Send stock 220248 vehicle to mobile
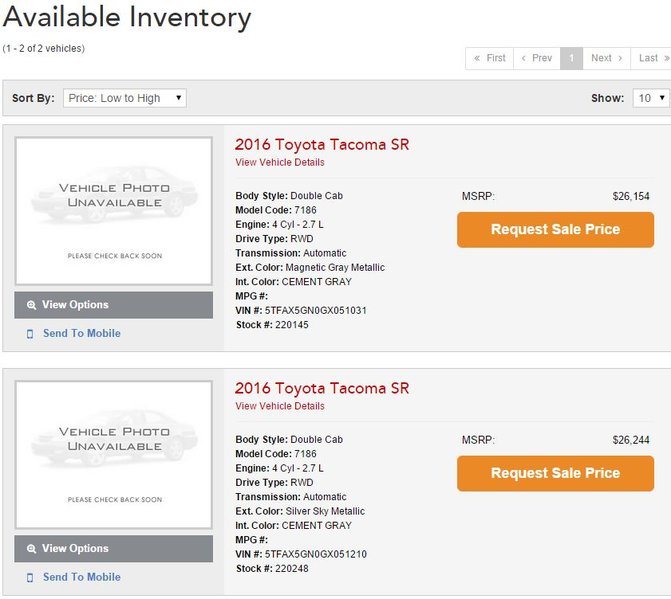This screenshot has height=599, width=671. [x=81, y=577]
